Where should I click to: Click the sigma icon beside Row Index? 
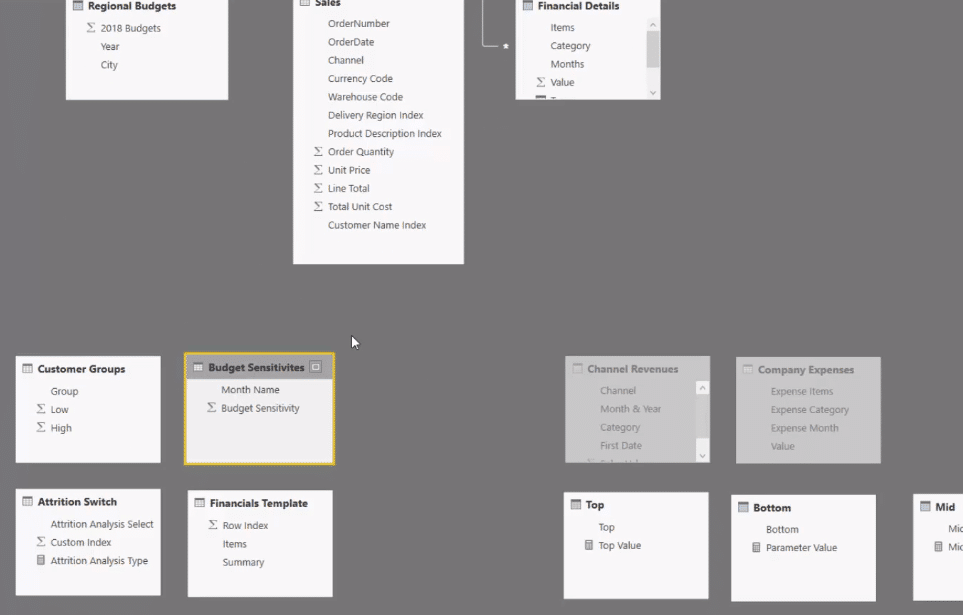click(x=213, y=525)
